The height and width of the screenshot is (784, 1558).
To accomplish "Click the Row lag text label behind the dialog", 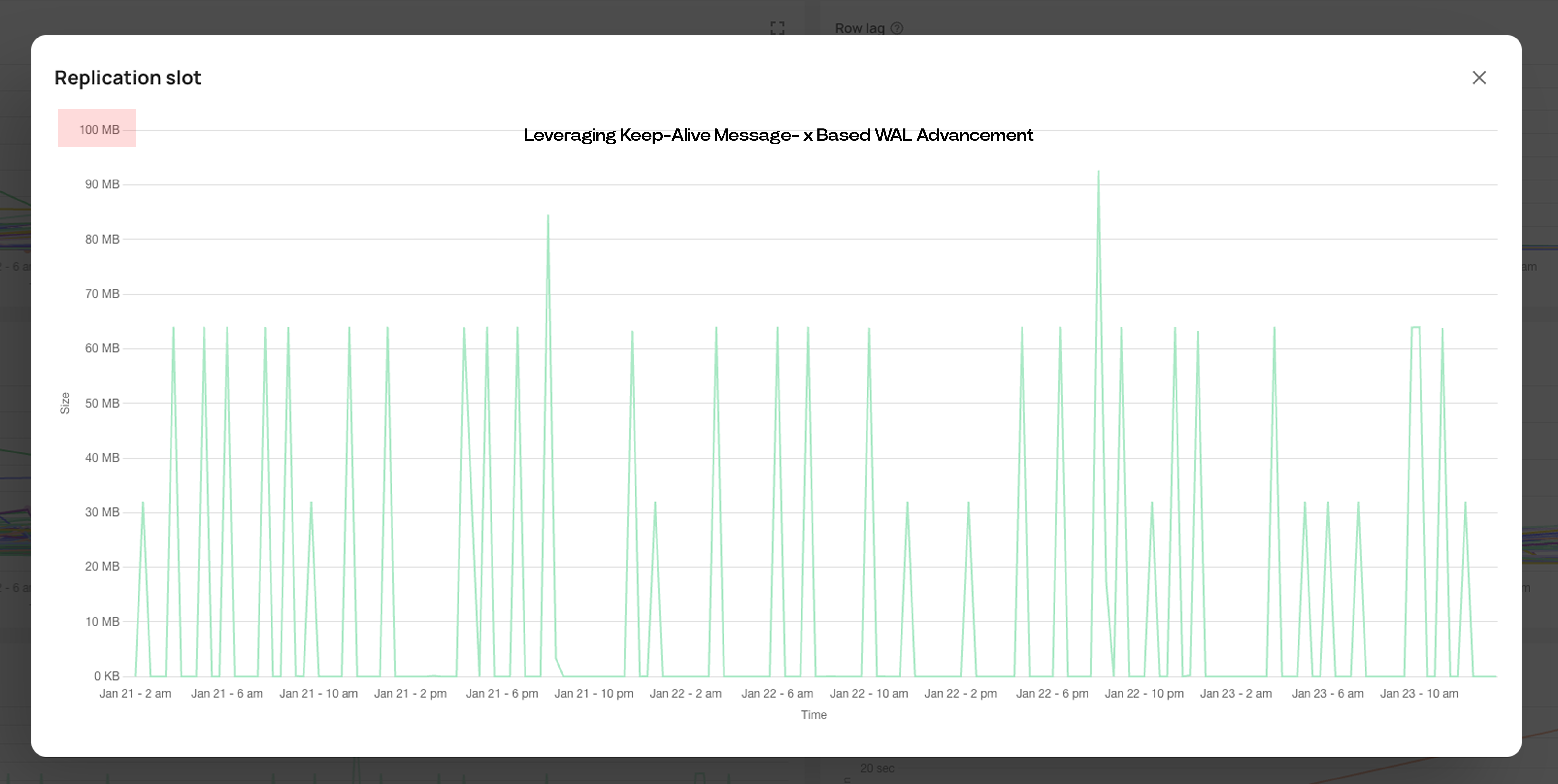I will click(861, 28).
